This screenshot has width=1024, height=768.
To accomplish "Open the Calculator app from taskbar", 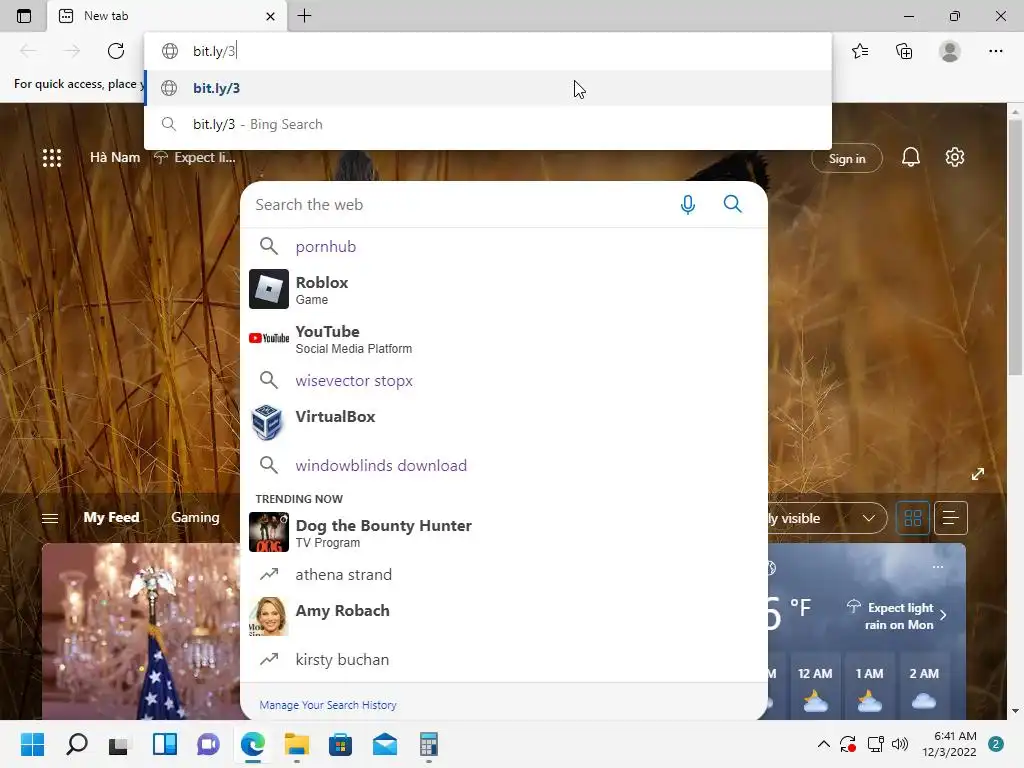I will (428, 744).
